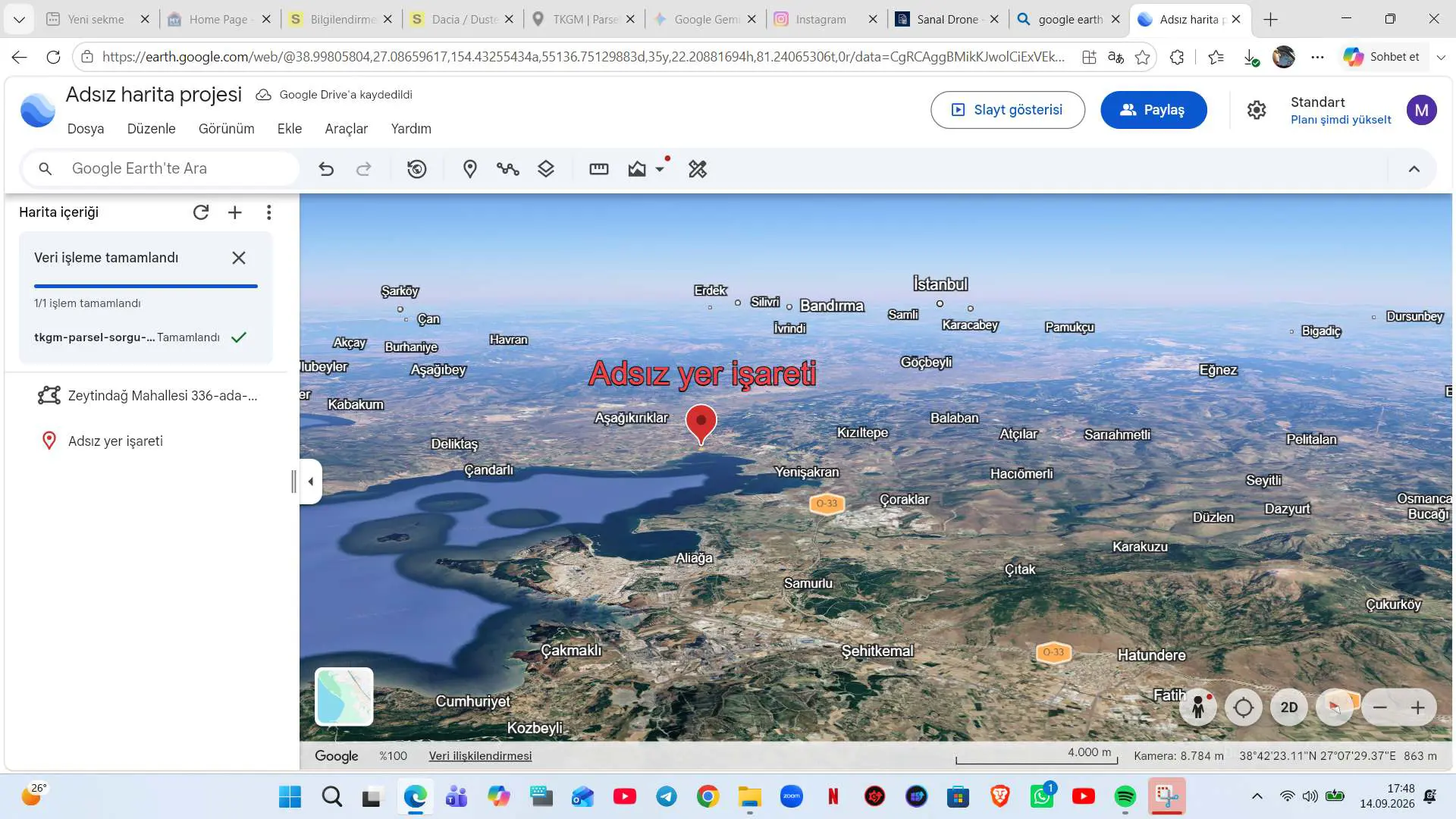Open Telegram from the taskbar
This screenshot has width=1456, height=819.
pyautogui.click(x=667, y=796)
